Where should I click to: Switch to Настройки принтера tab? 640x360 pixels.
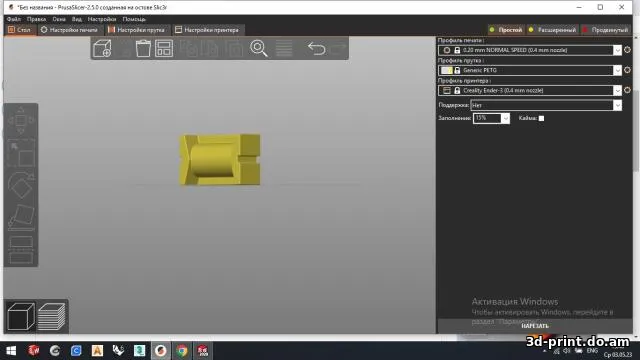click(207, 30)
